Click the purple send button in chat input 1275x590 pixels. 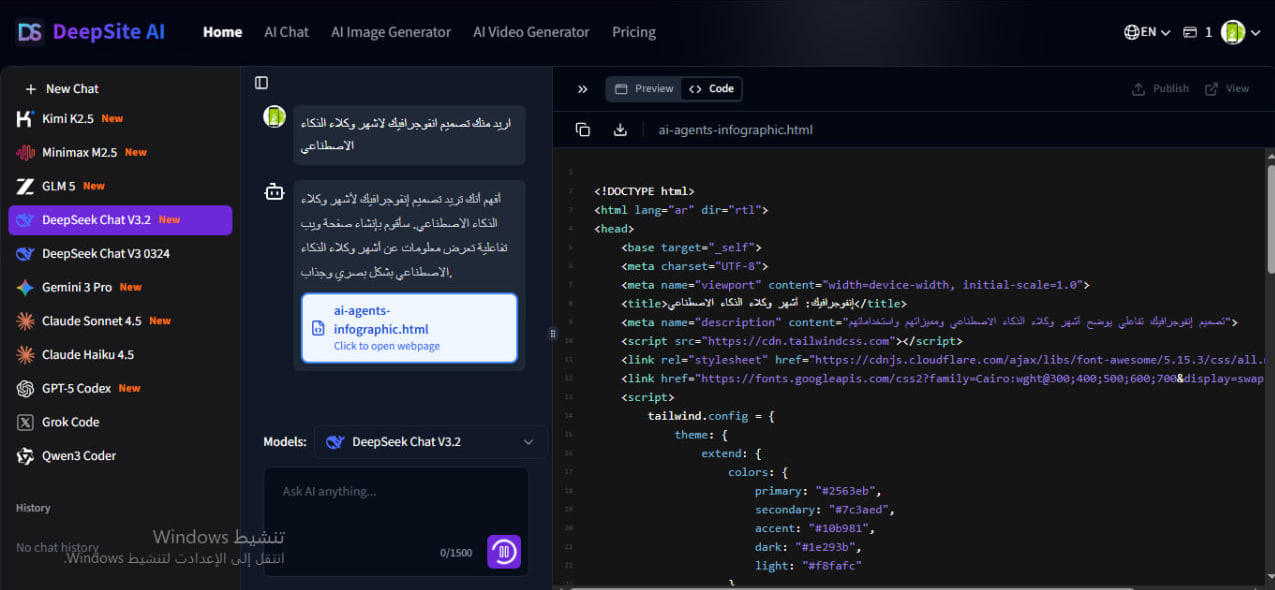pos(504,551)
